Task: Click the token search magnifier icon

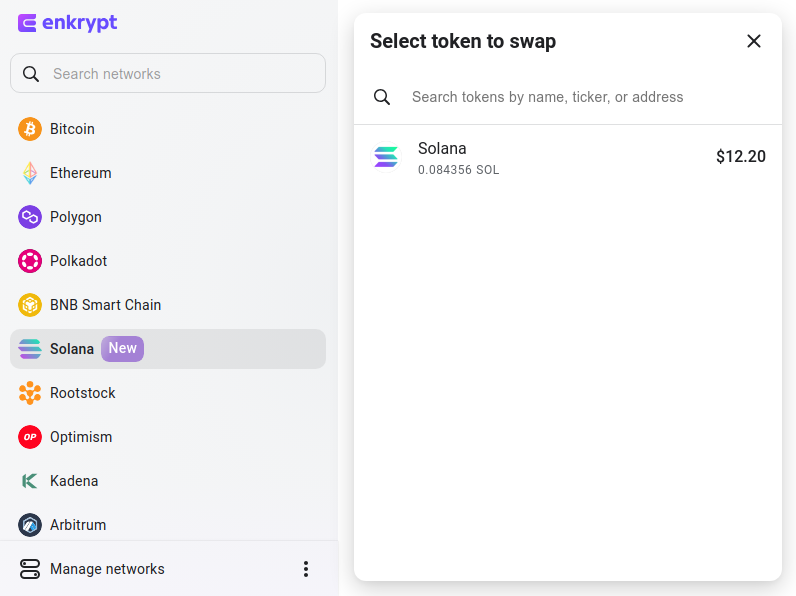Action: (x=382, y=97)
